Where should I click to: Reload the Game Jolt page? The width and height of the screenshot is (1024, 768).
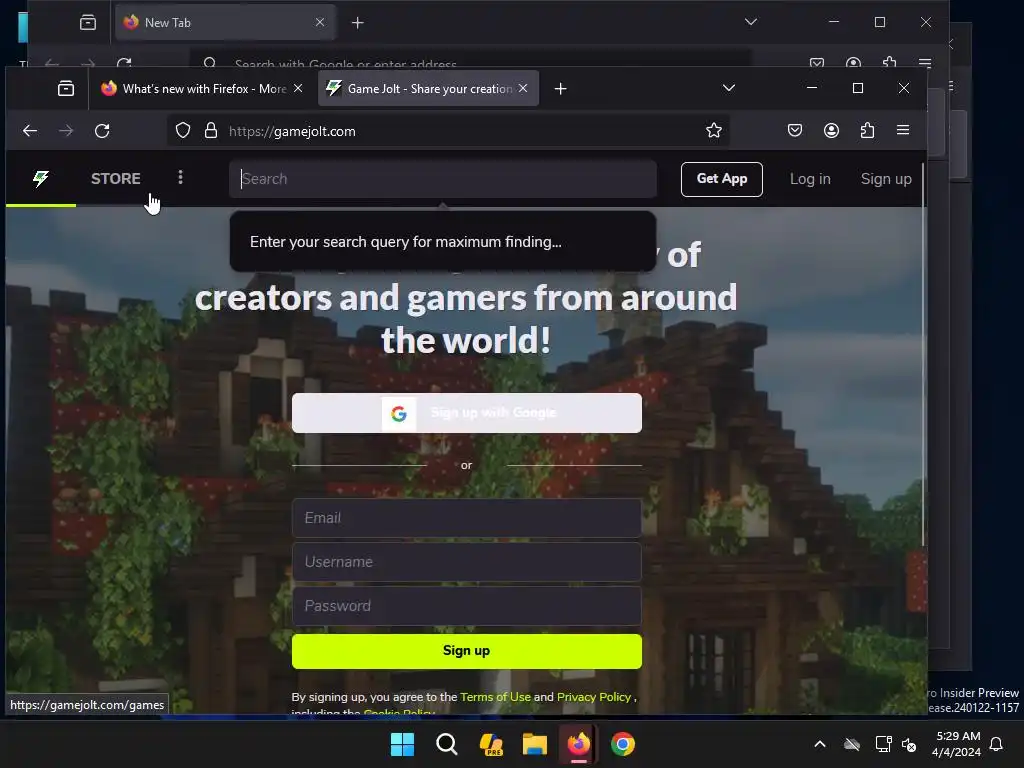[x=102, y=131]
